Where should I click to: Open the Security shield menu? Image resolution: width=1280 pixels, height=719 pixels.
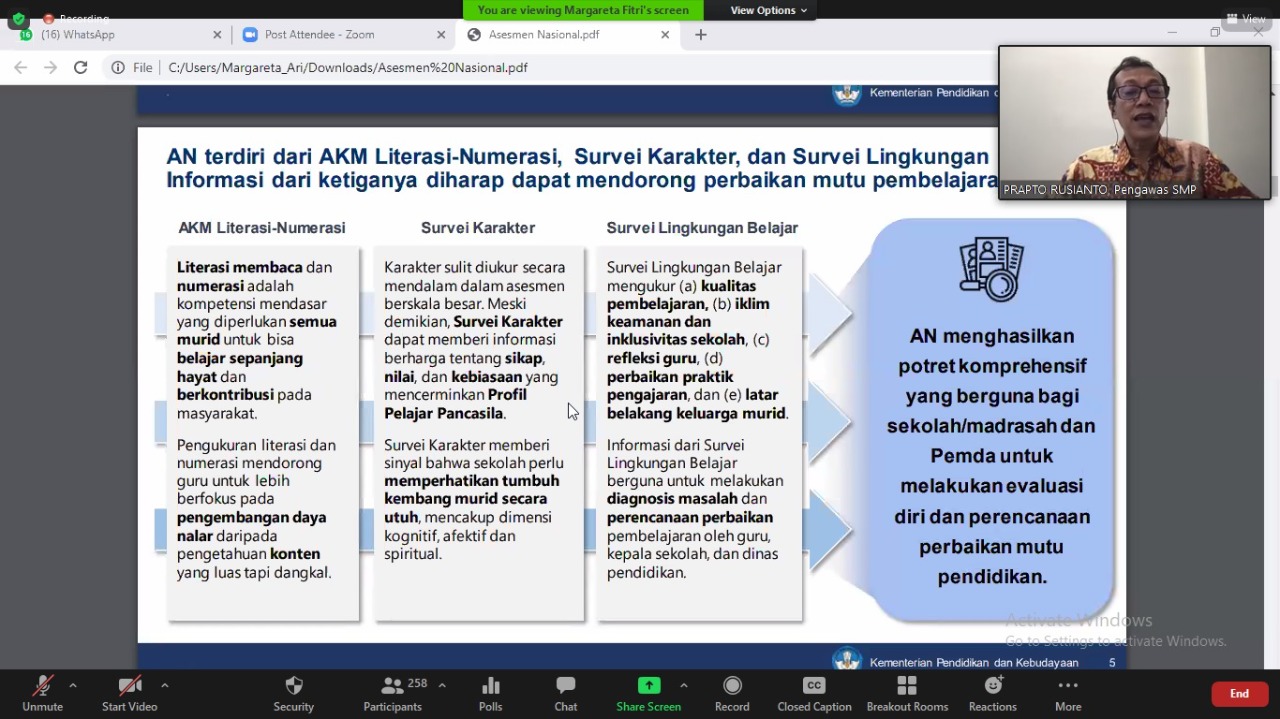[294, 693]
